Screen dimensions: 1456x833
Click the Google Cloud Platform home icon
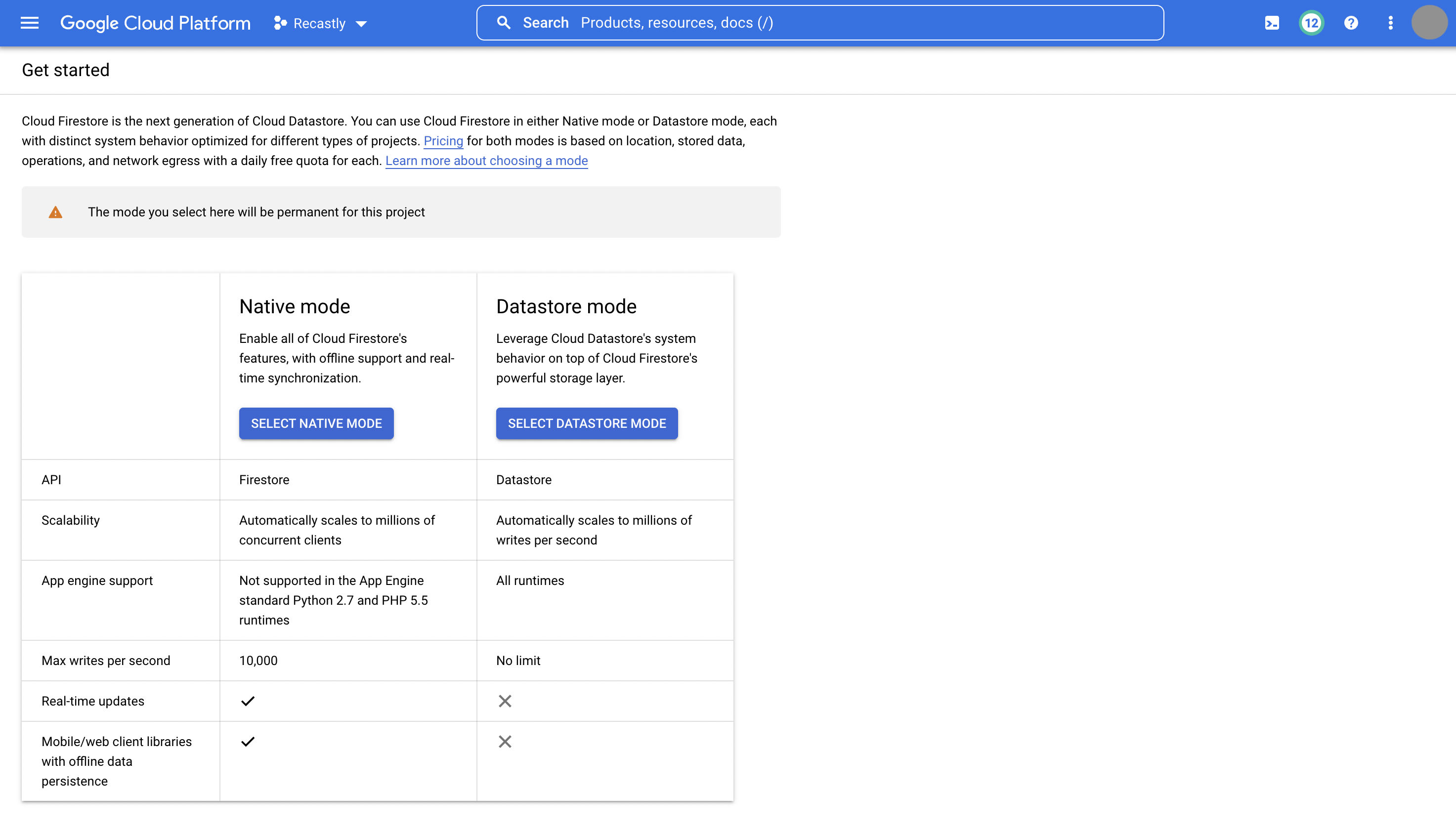pos(155,23)
